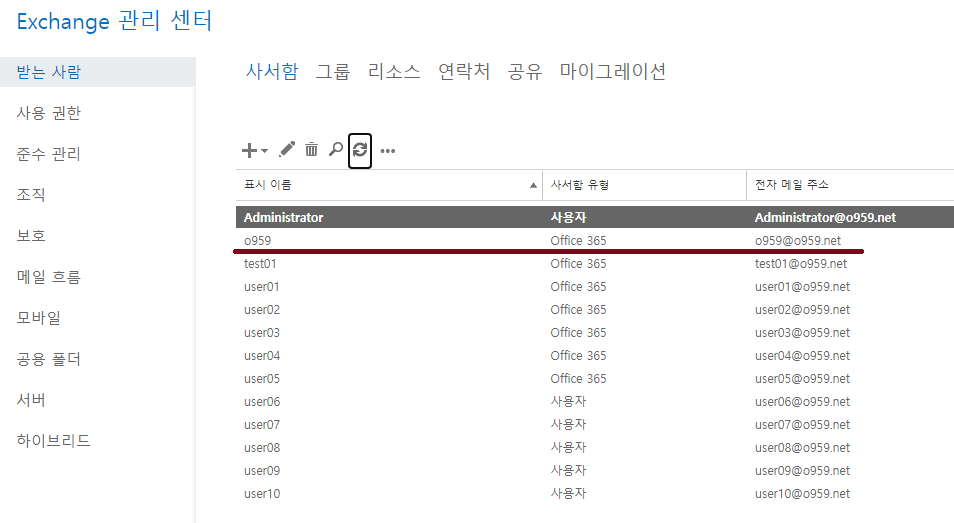Select the test01 mailbox row
The height and width of the screenshot is (523, 954).
click(x=595, y=263)
